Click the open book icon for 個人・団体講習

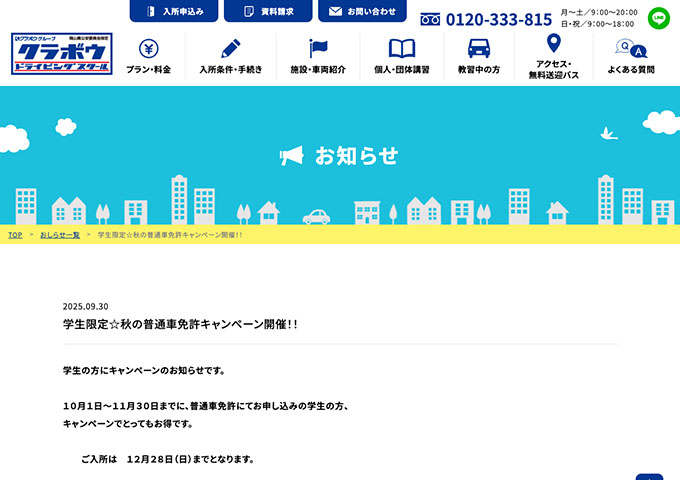coord(401,48)
